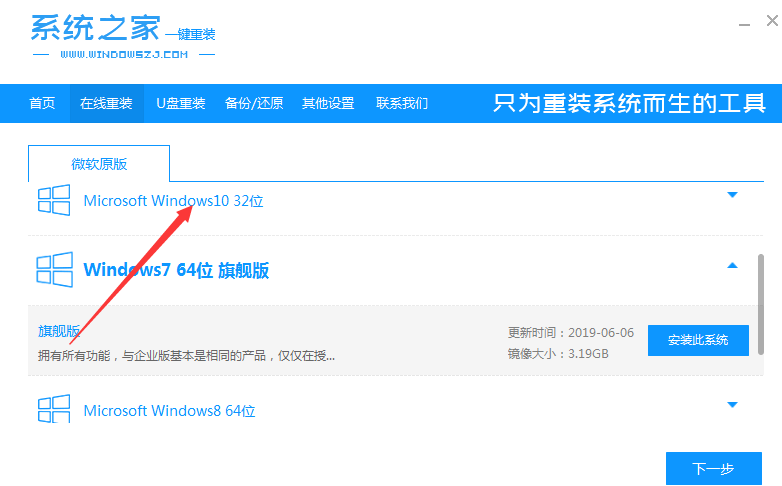
Task: Open the 备份/还原 menu item
Action: (254, 104)
